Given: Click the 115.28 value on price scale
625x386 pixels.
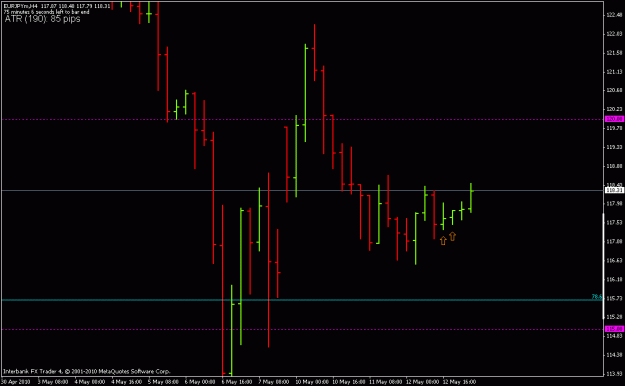Looking at the screenshot, I should point(614,317).
